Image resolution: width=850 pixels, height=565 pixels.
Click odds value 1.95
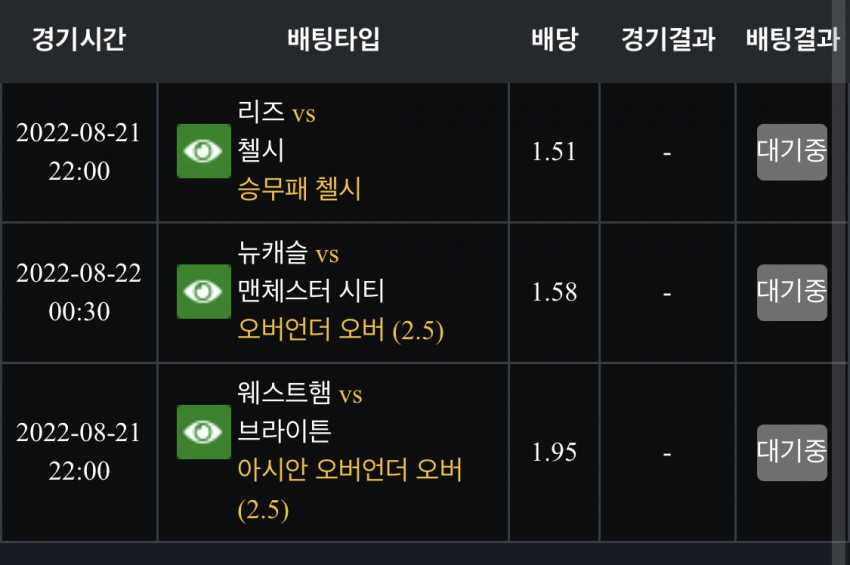[554, 452]
